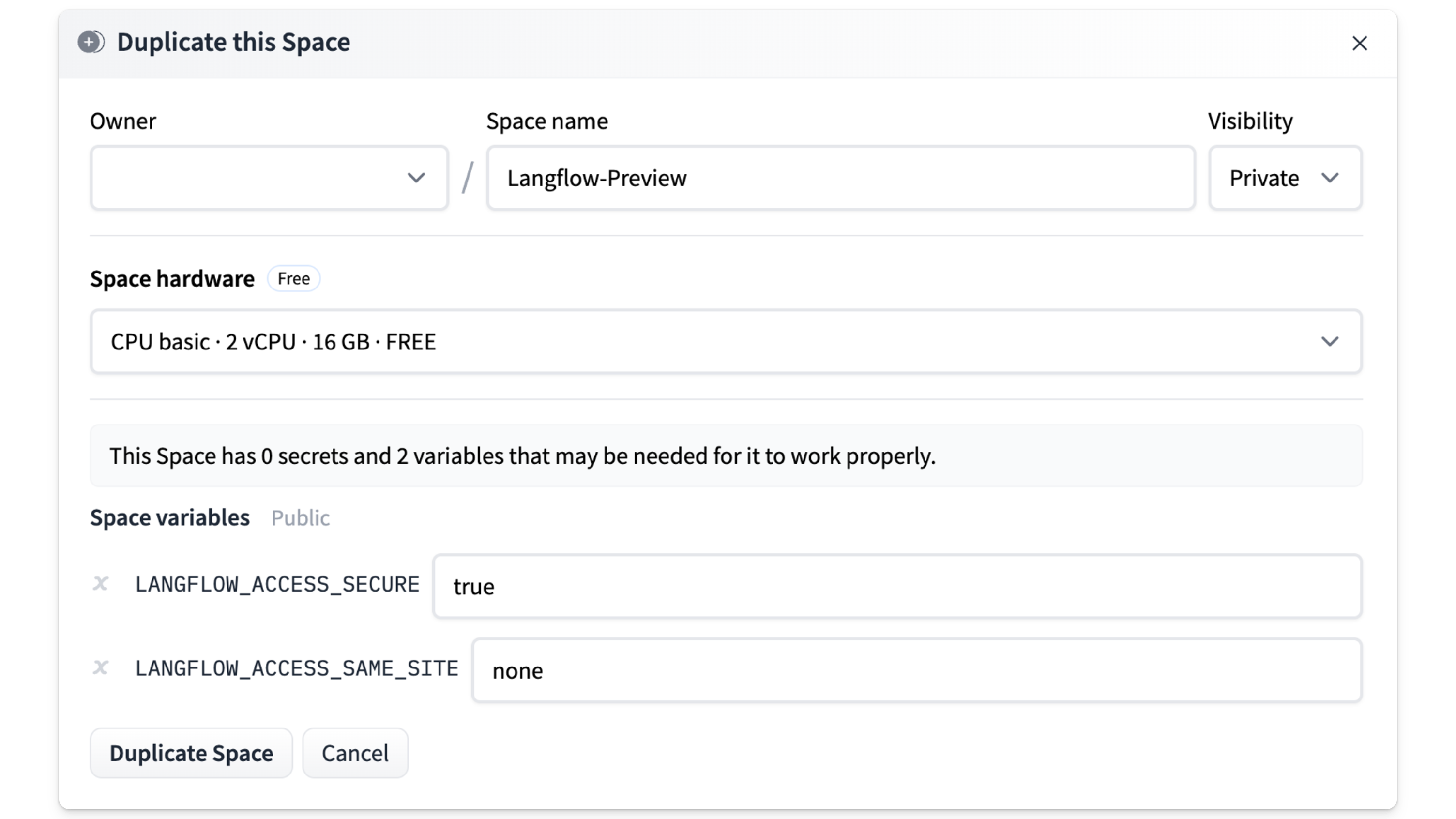Click the Owner field label

coord(122,121)
